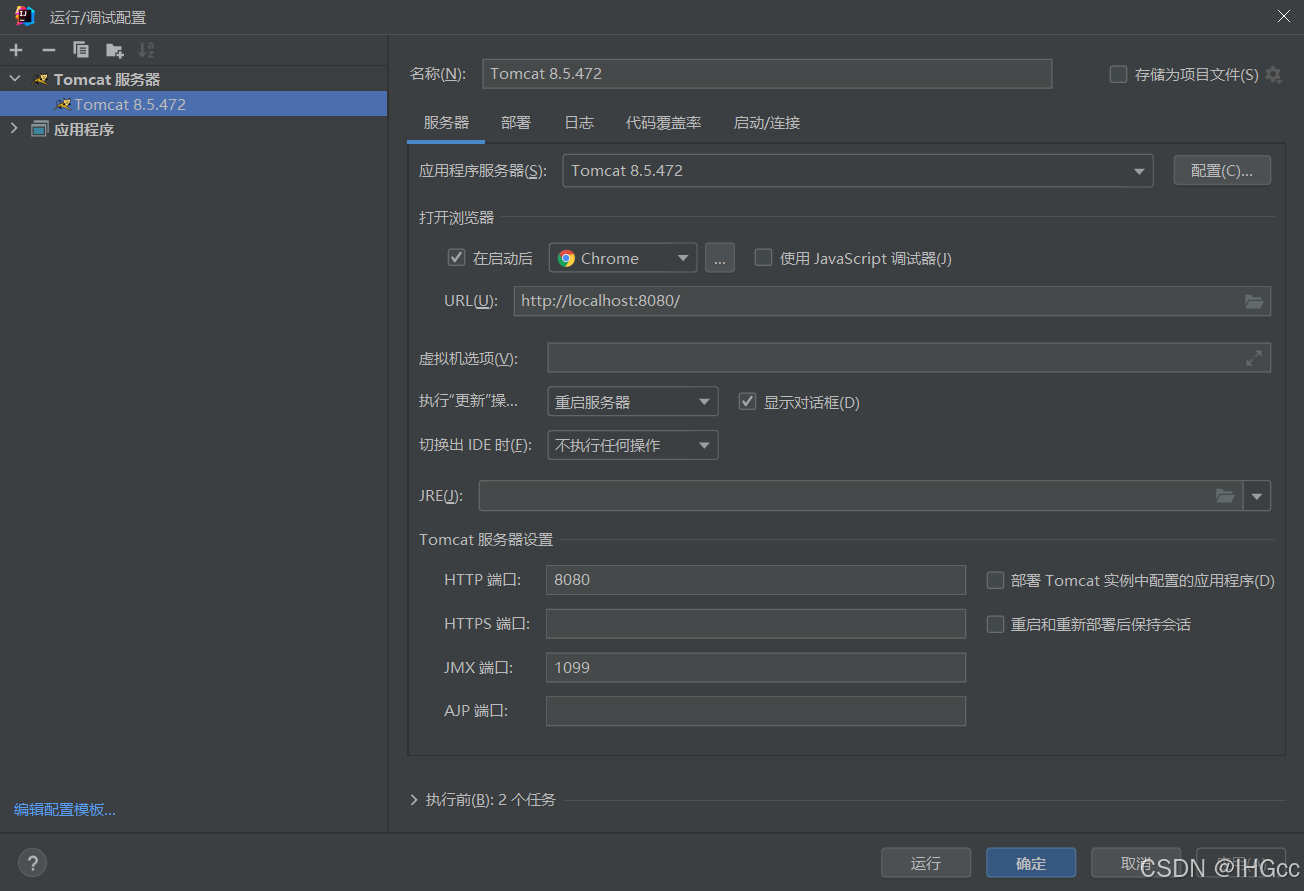This screenshot has width=1304, height=891.
Task: Expand the 执行前 tasks section
Action: [x=414, y=800]
